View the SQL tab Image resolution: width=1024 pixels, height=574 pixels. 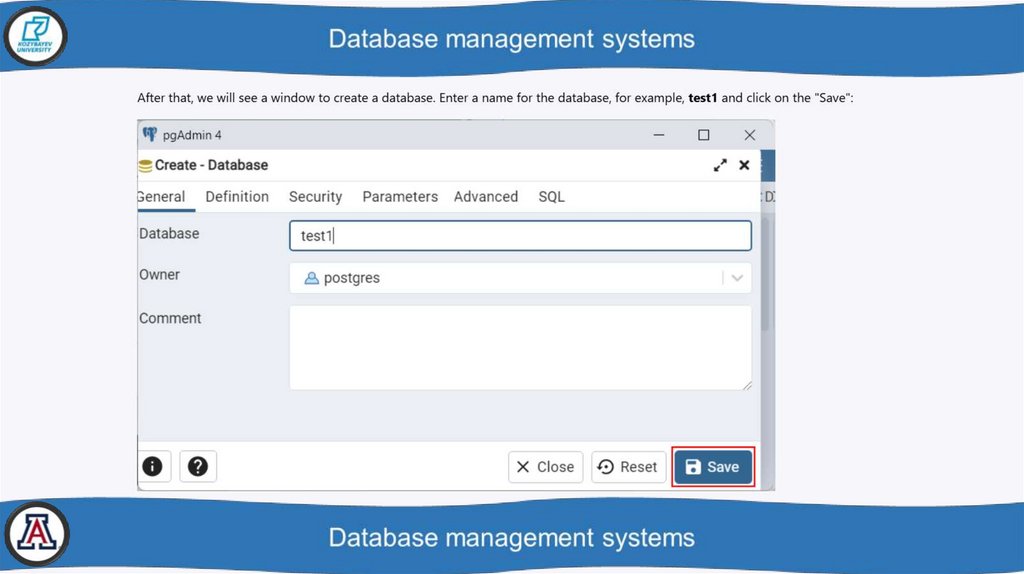[551, 197]
